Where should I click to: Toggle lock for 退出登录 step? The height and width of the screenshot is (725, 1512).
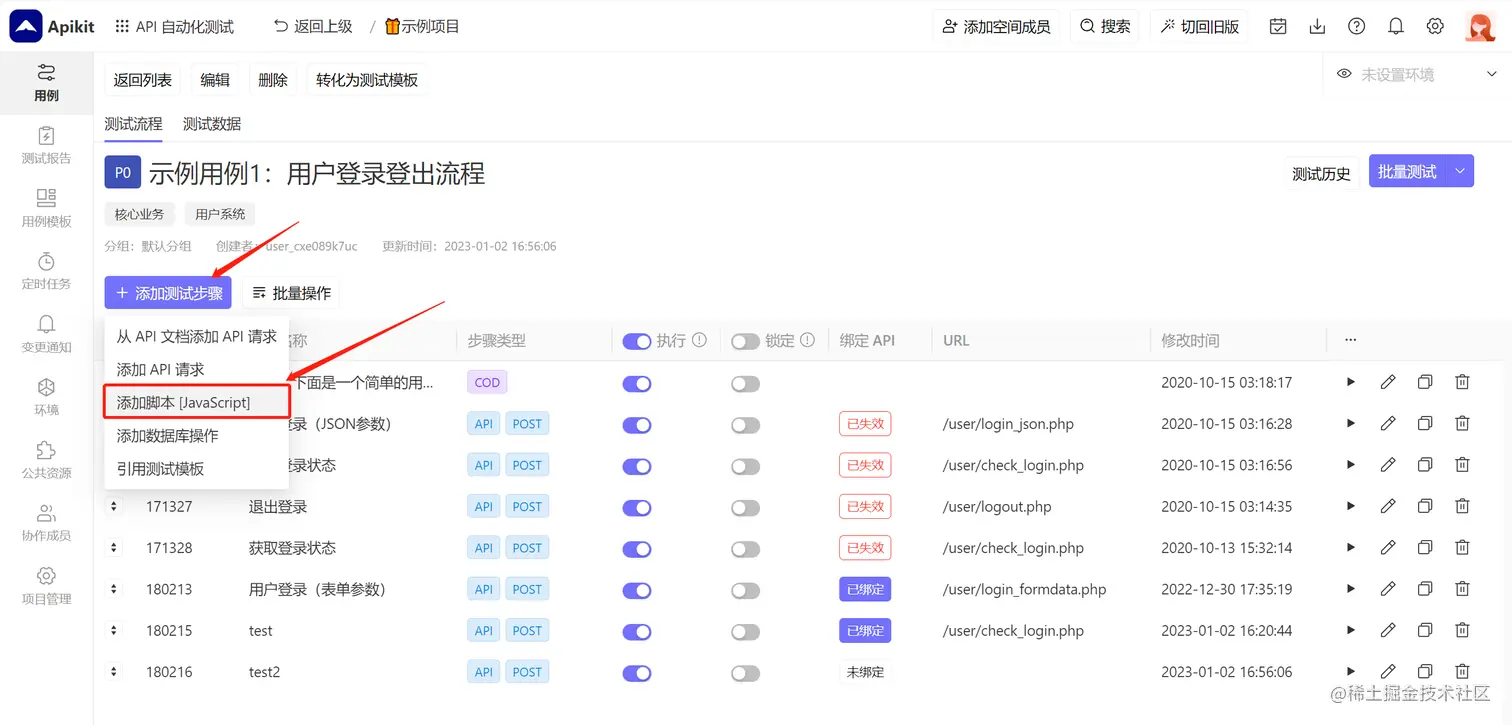click(x=745, y=508)
